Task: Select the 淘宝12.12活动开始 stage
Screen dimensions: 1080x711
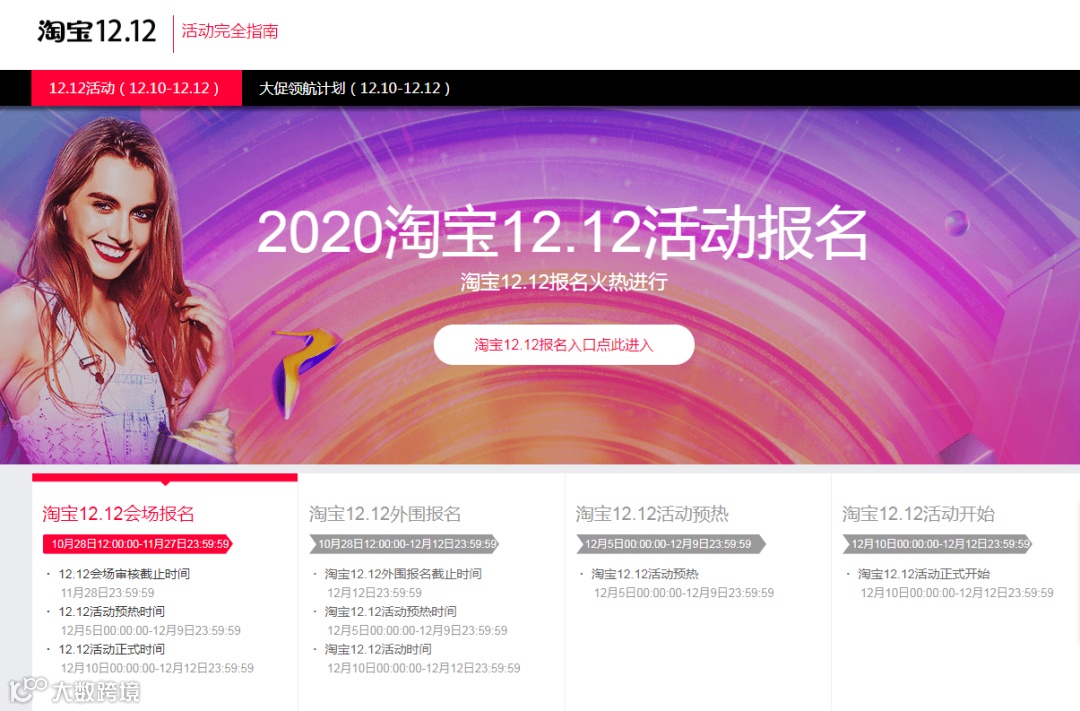Action: tap(918, 513)
